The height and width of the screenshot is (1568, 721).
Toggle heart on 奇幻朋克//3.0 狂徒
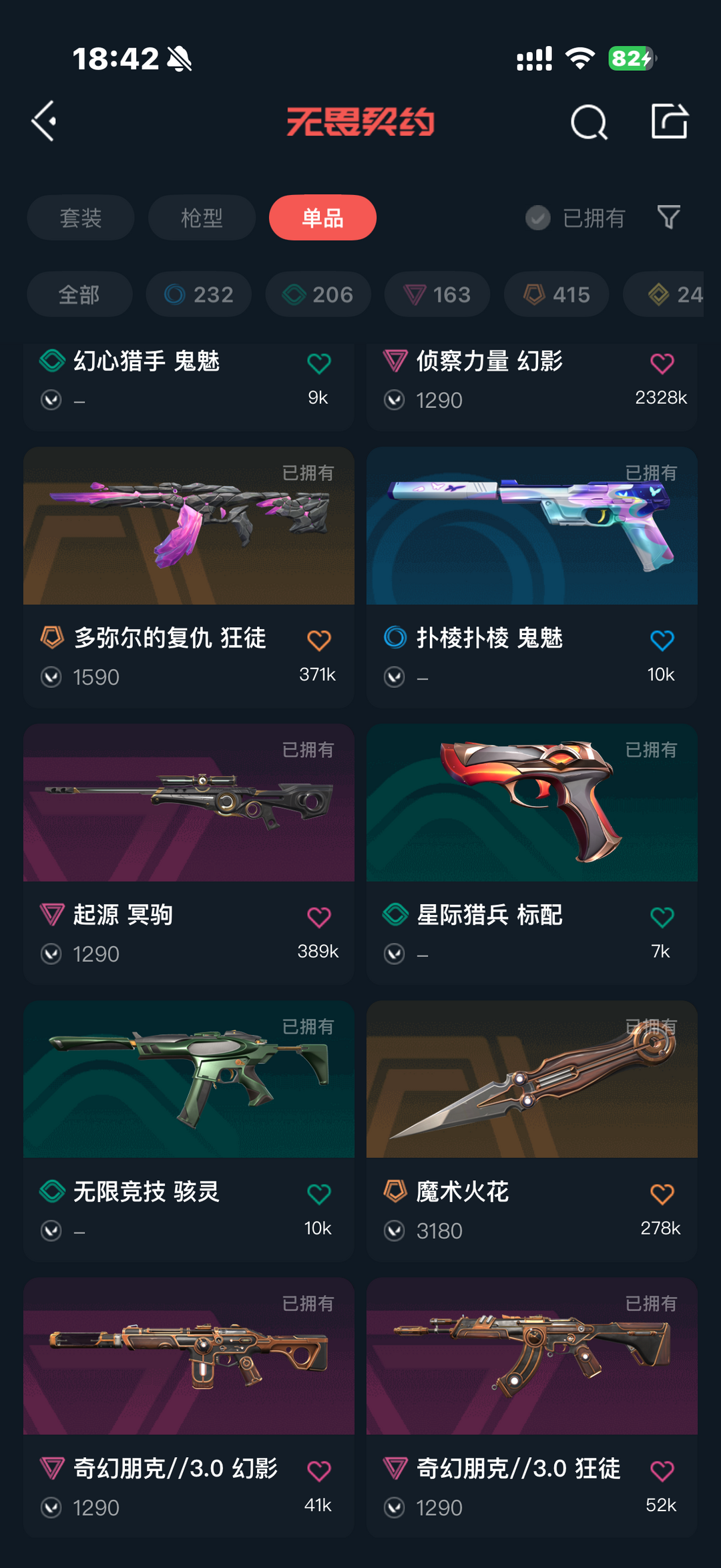pos(662,1471)
